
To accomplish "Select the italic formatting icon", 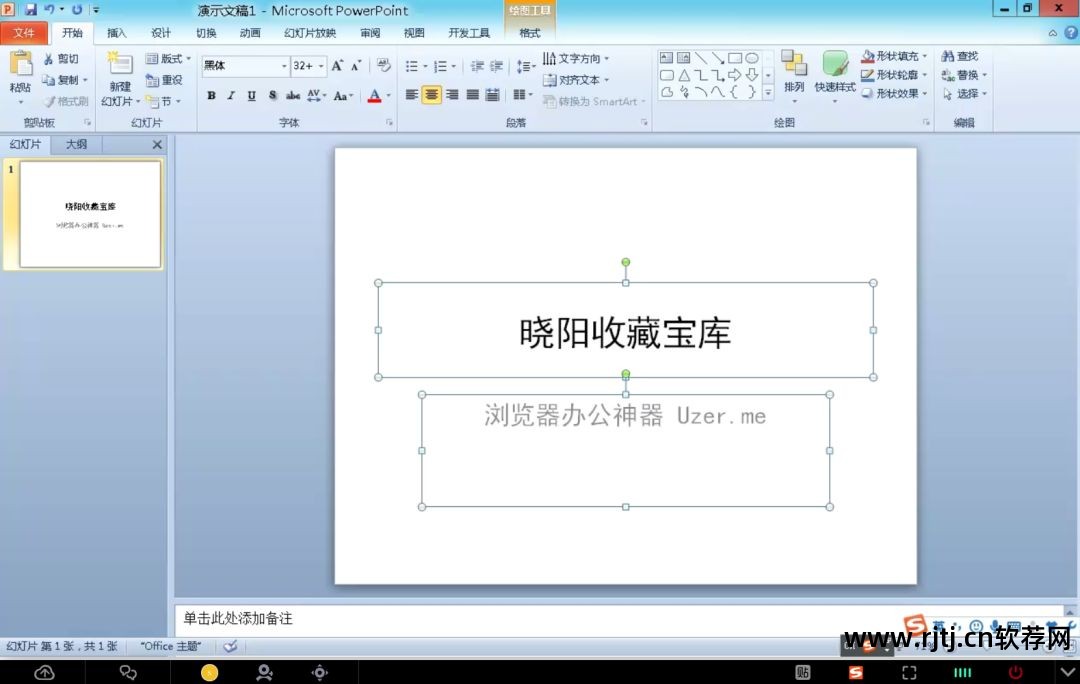I will [231, 96].
